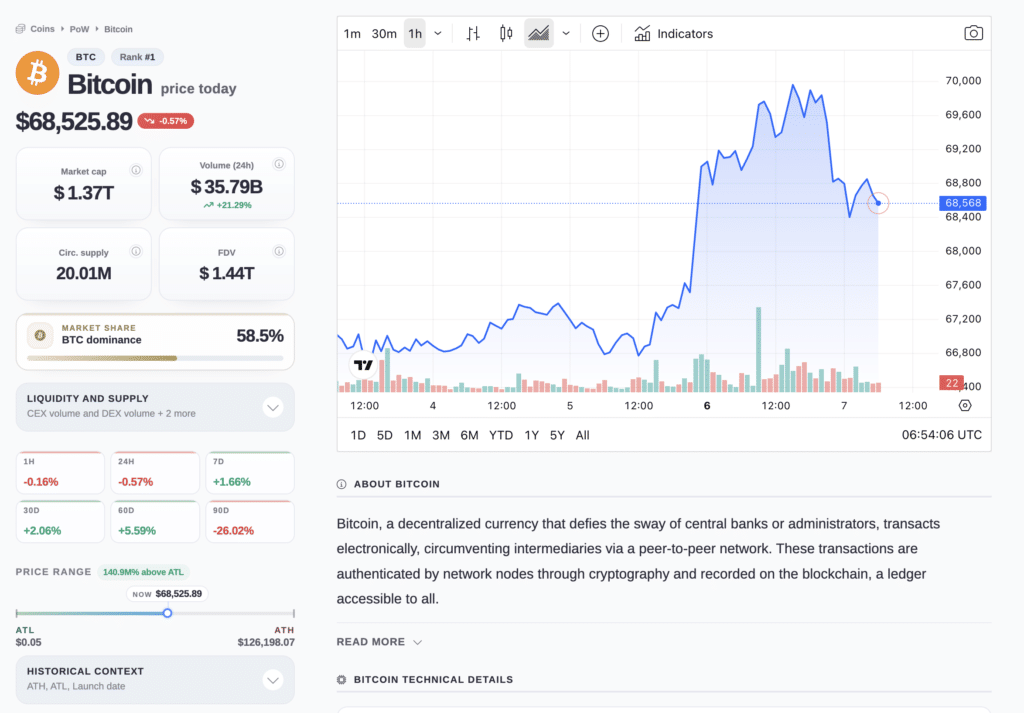Expand the Liquidity and Supply section
Screen dimensions: 1024x713
coord(273,407)
